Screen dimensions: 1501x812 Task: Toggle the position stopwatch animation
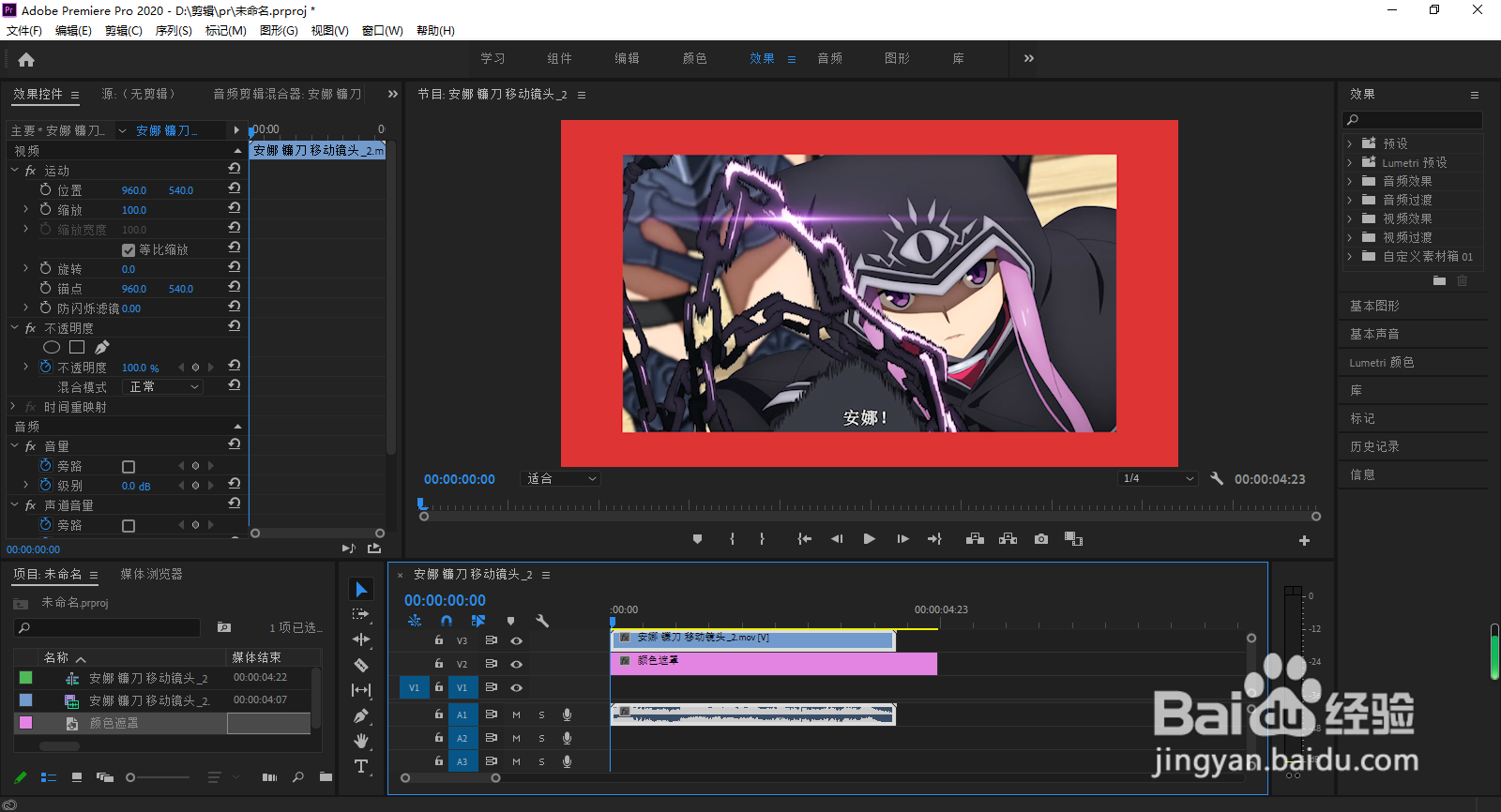point(45,189)
